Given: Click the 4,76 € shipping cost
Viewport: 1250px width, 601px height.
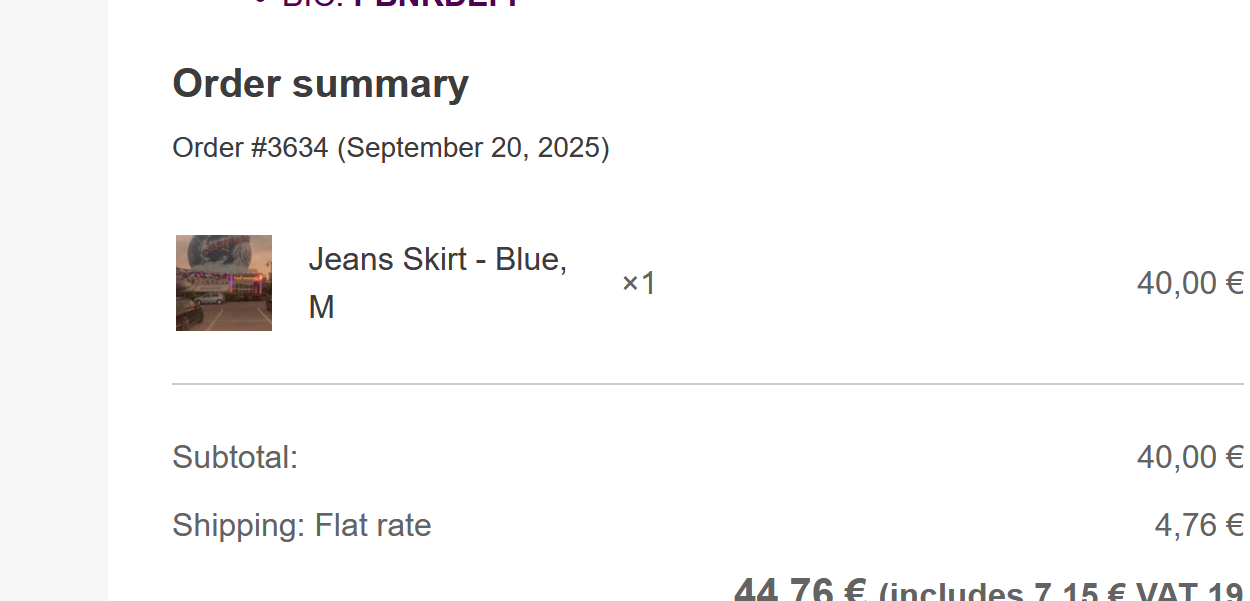Looking at the screenshot, I should click(1198, 526).
